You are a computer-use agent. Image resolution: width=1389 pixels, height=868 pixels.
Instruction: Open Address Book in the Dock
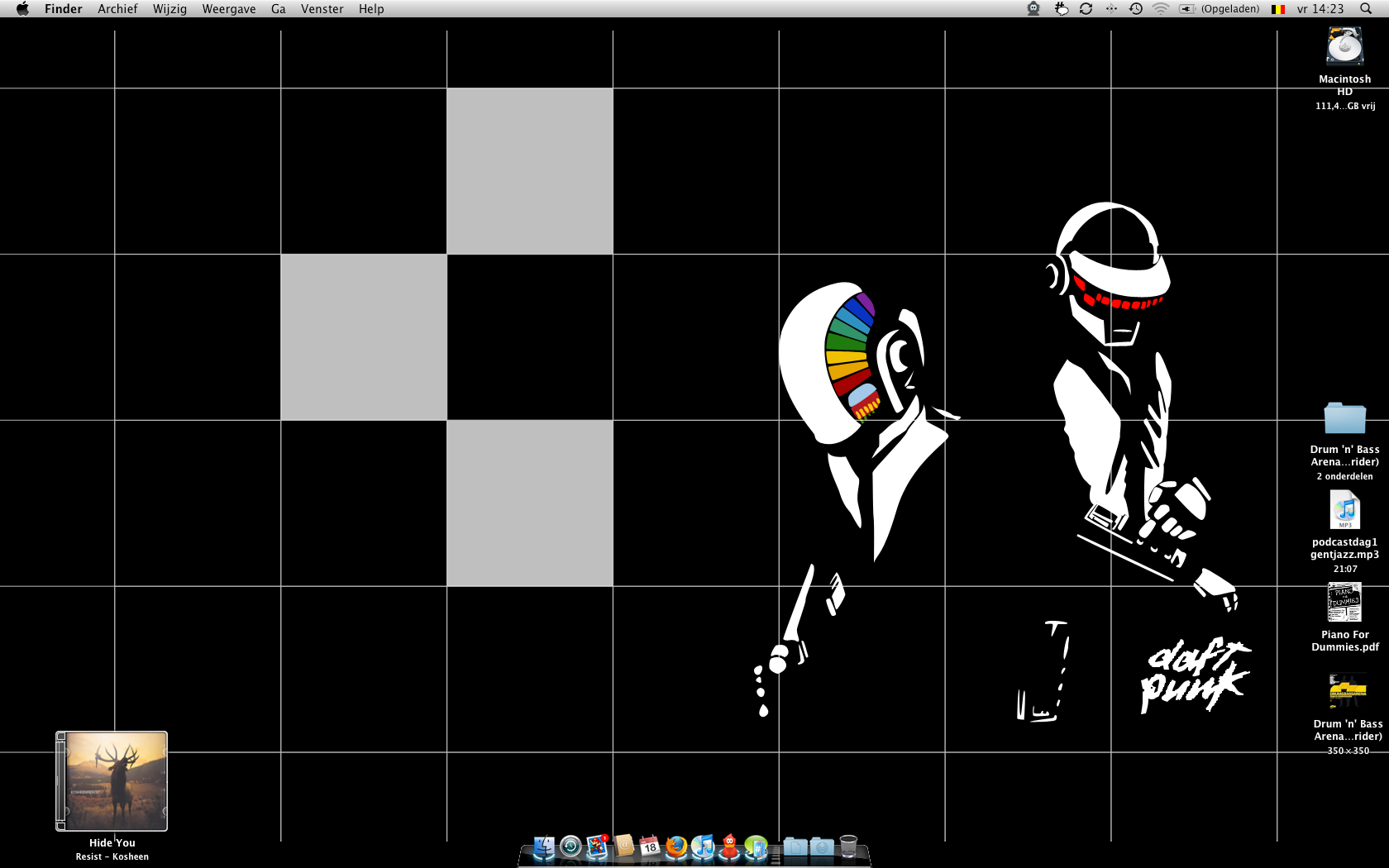click(x=624, y=847)
